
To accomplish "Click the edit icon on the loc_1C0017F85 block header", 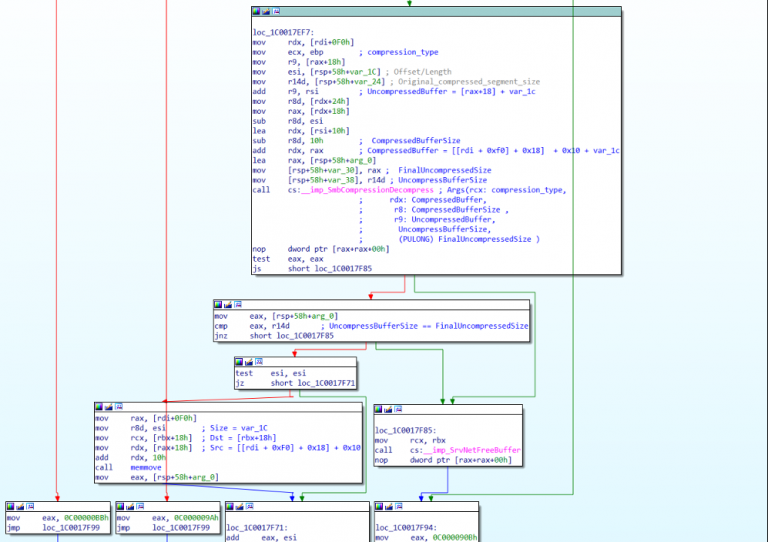I will (390, 409).
